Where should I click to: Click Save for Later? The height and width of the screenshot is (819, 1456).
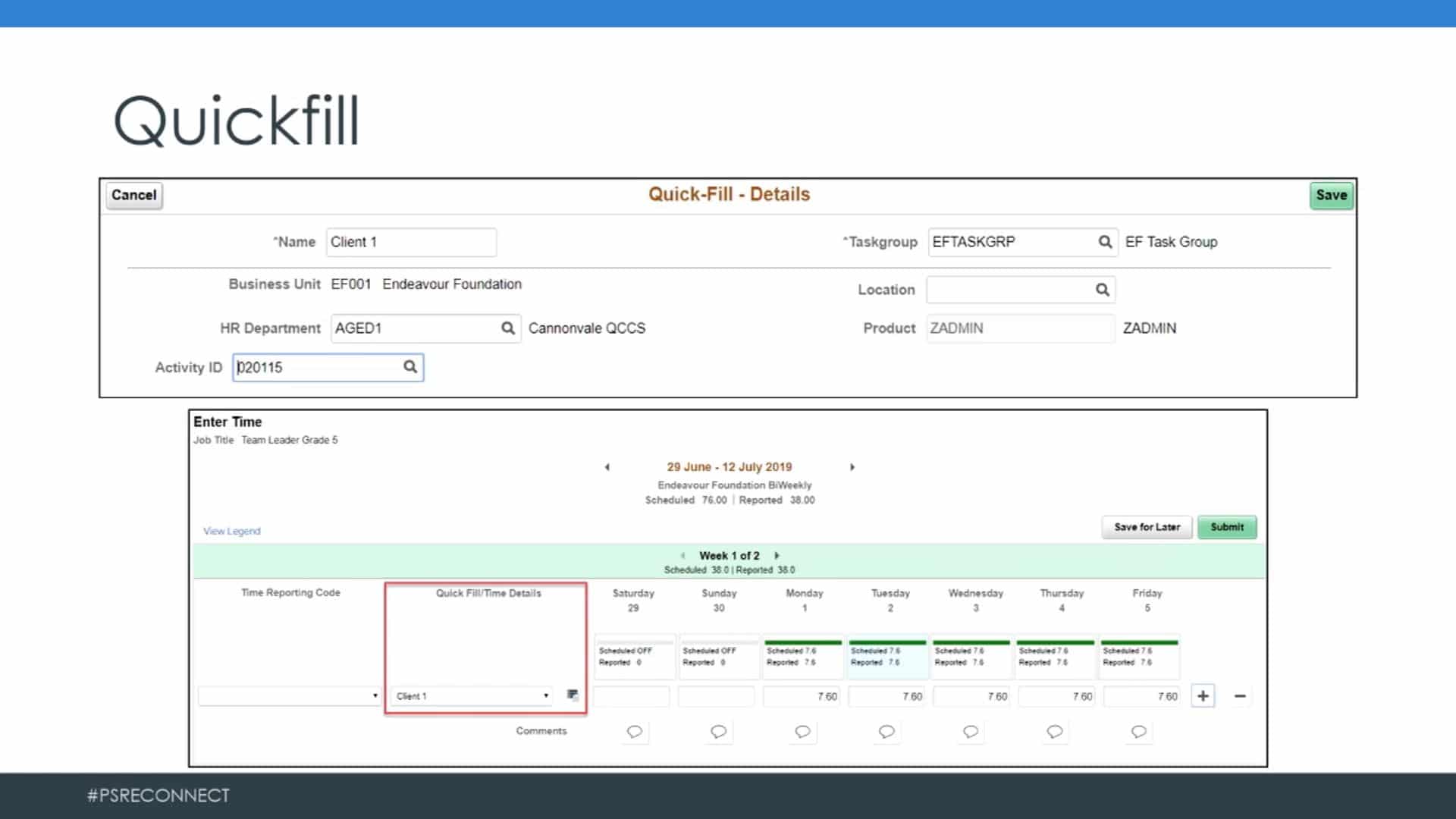click(1147, 527)
